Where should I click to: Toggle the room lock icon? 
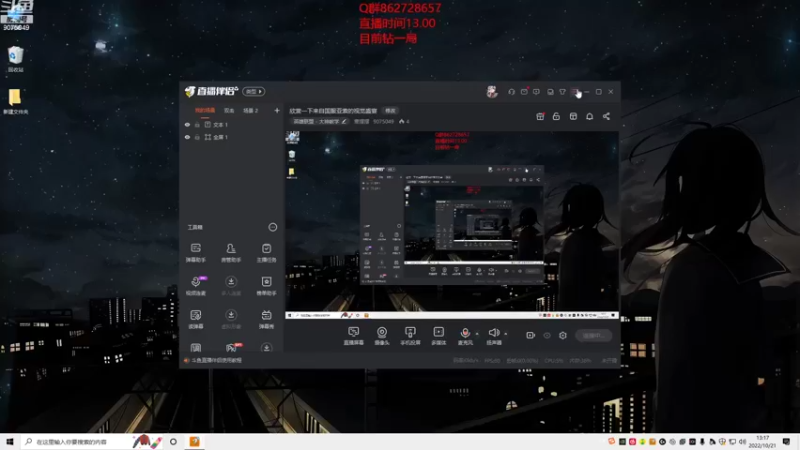point(556,116)
